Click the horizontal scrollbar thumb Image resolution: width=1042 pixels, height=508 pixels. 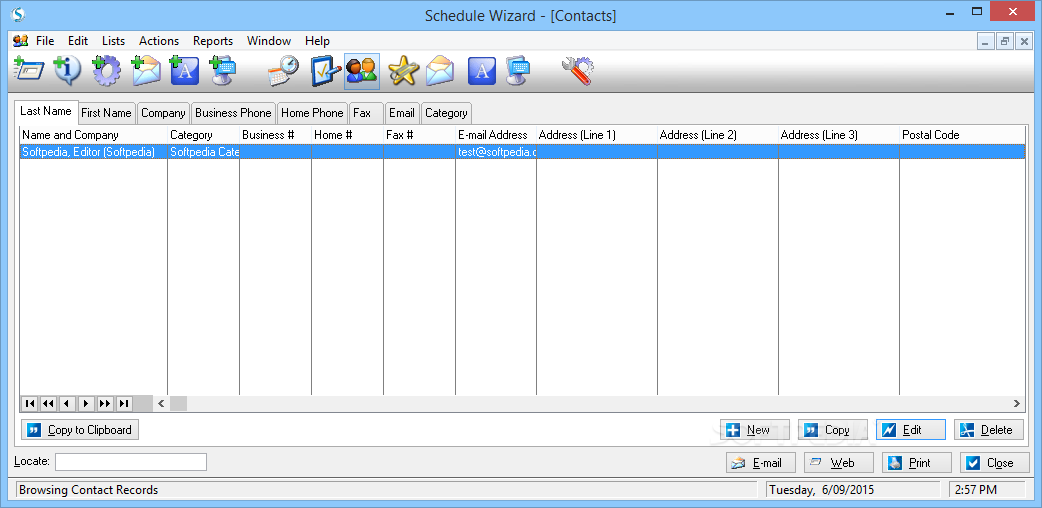[178, 403]
